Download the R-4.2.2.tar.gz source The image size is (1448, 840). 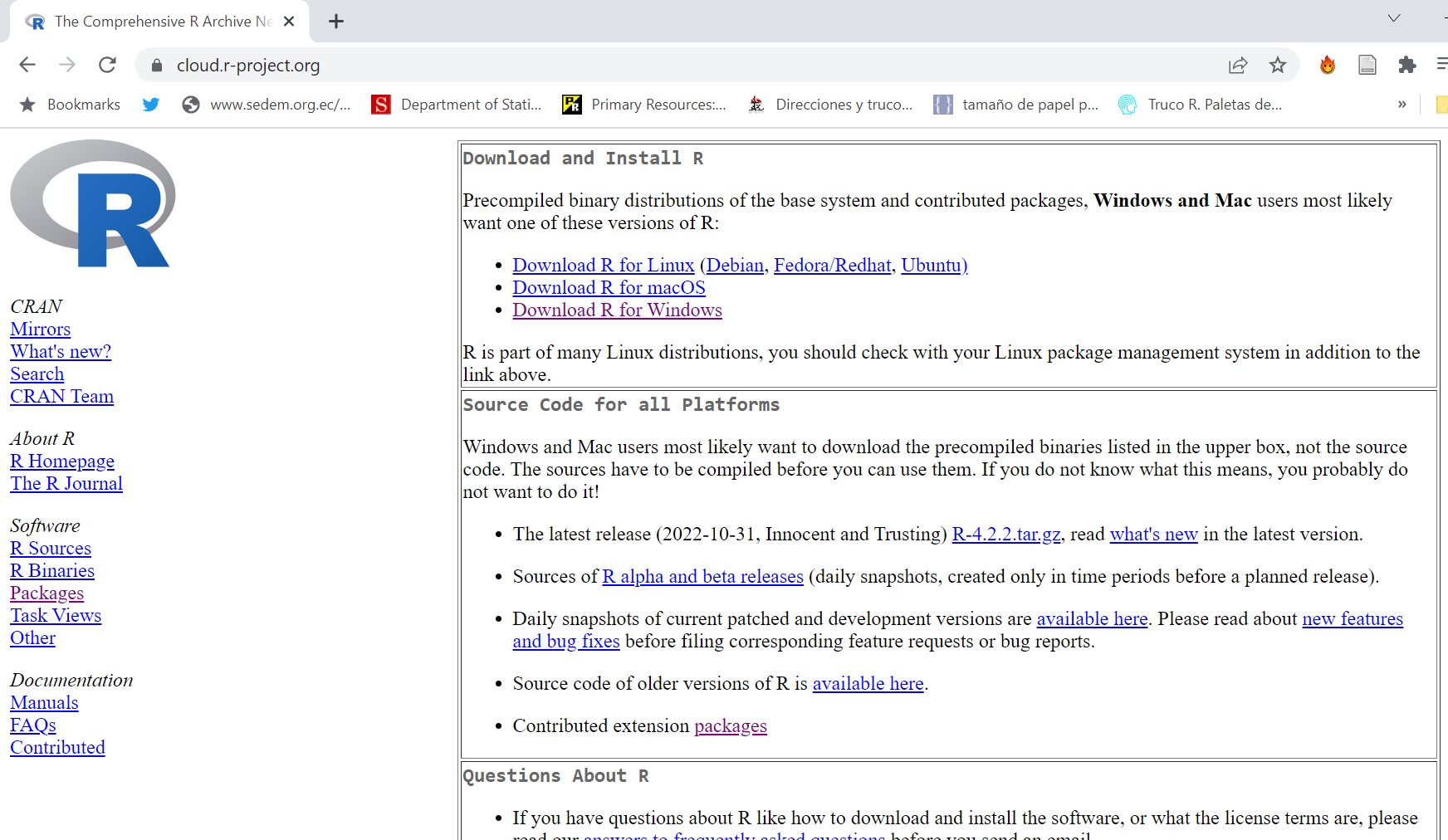pos(1005,534)
